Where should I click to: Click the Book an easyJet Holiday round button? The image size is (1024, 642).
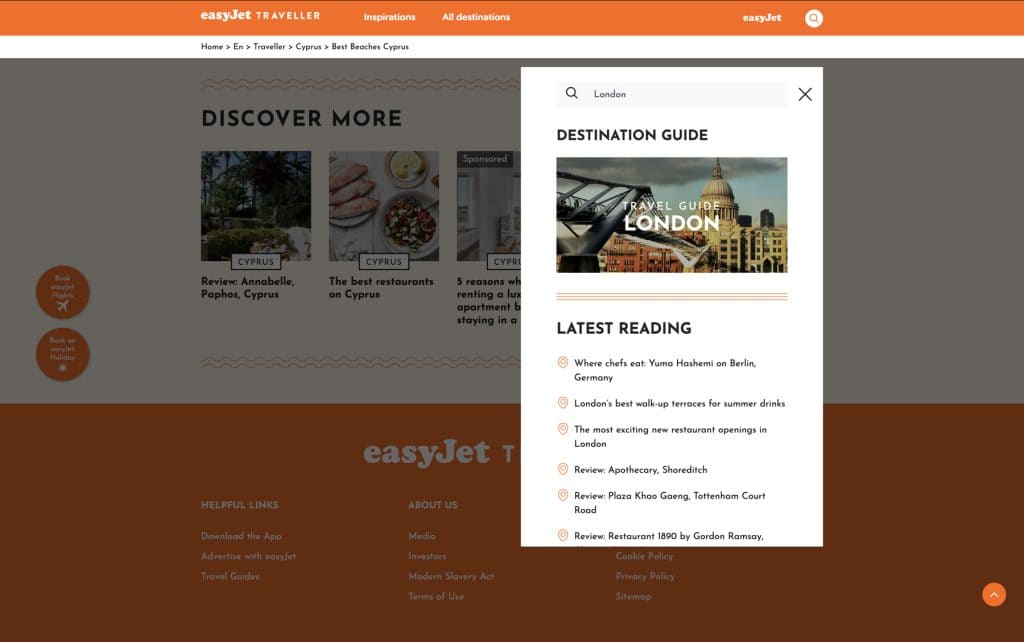coord(63,354)
